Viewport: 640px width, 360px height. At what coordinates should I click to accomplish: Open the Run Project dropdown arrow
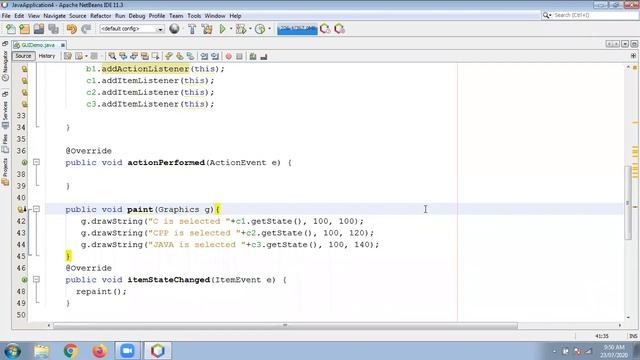coord(231,29)
